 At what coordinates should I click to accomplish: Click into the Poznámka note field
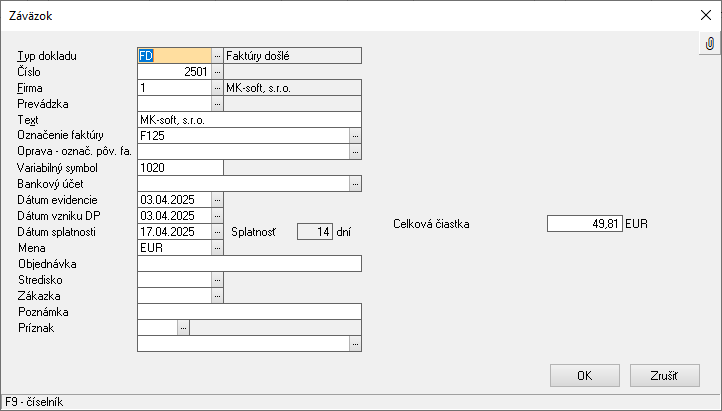point(248,312)
